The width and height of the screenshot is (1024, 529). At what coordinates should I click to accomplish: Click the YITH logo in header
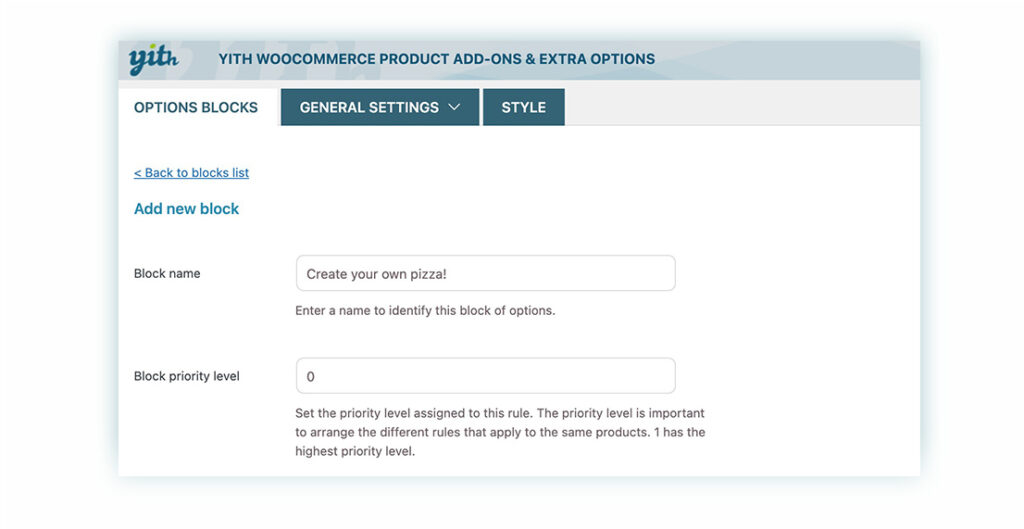pos(152,60)
